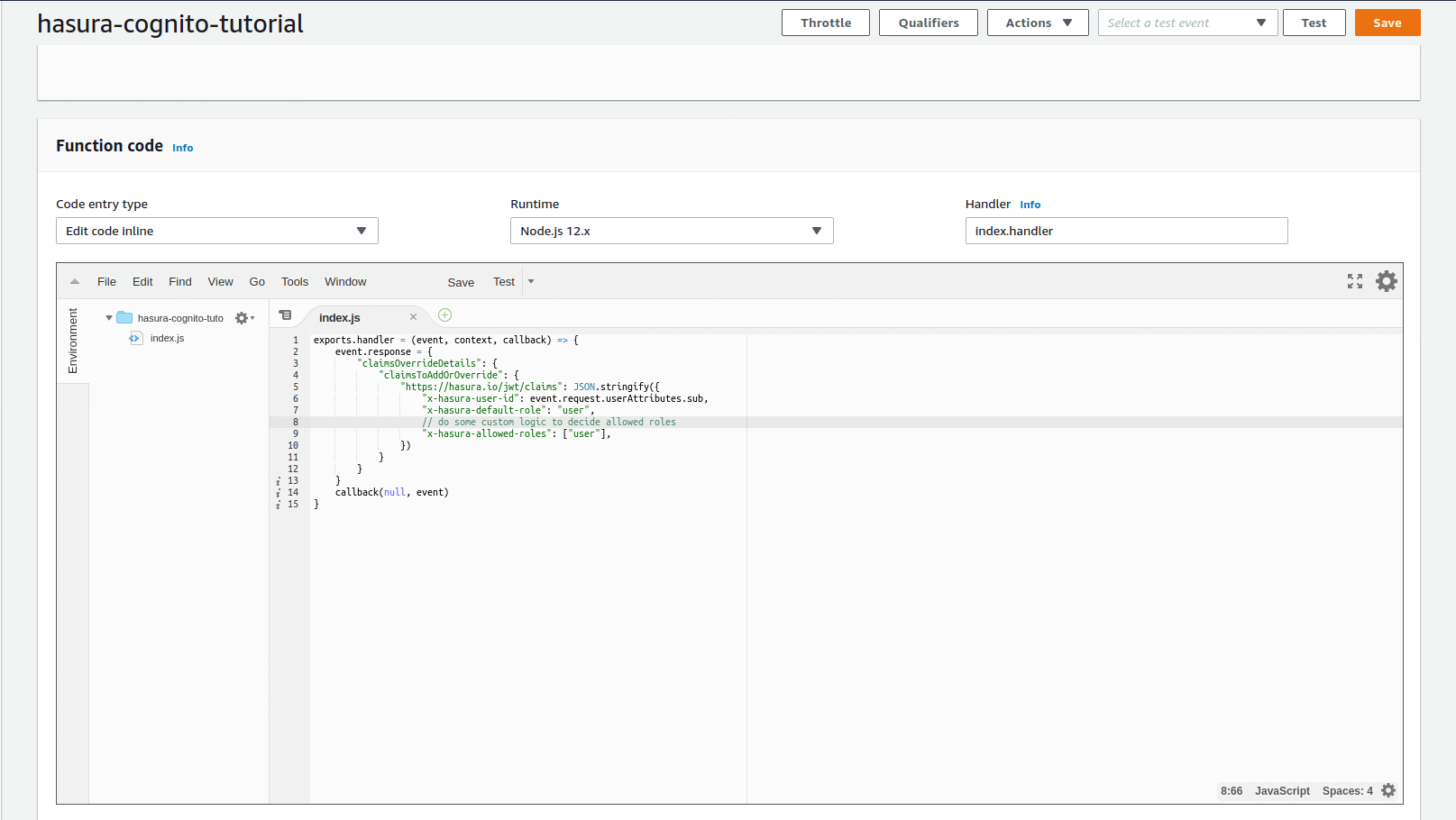Click the tab list icon beside index.js
1456x820 pixels.
(x=285, y=315)
